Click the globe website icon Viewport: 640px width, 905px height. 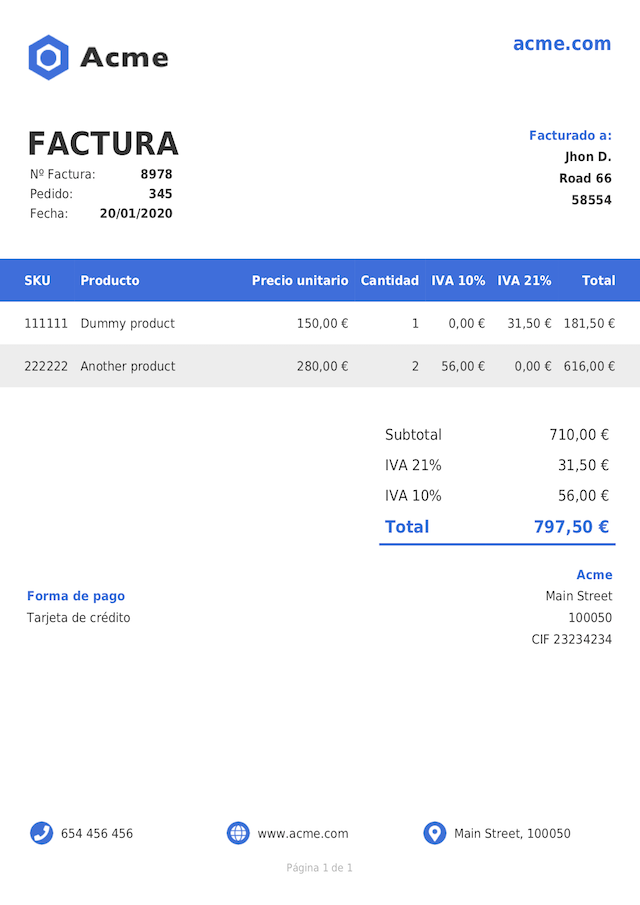[238, 833]
